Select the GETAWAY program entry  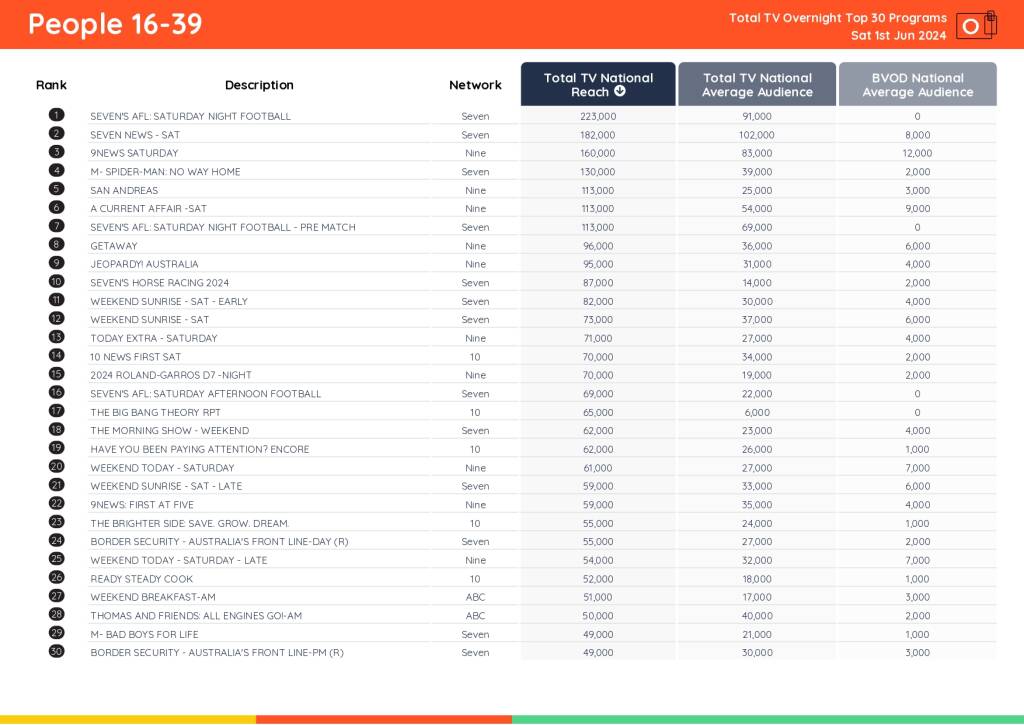point(113,245)
